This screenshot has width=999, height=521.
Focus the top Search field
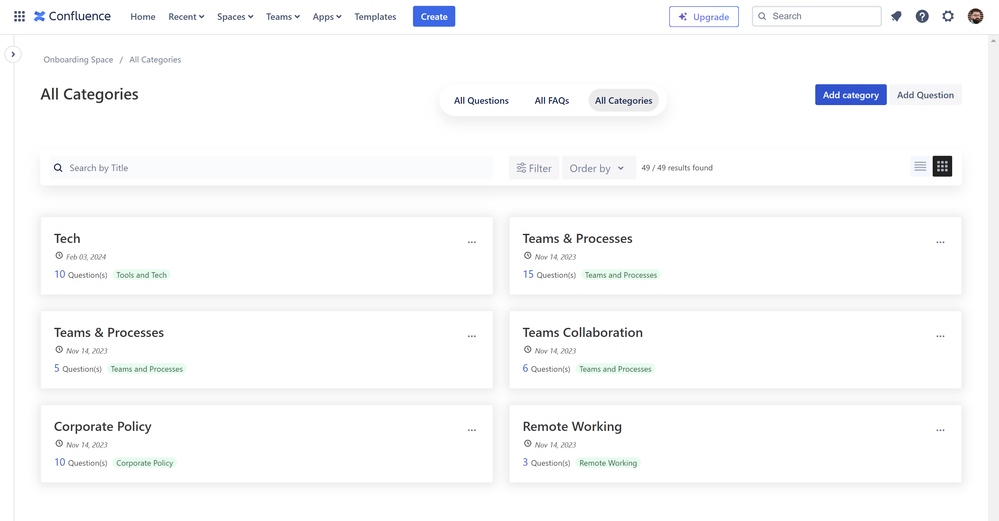click(817, 17)
